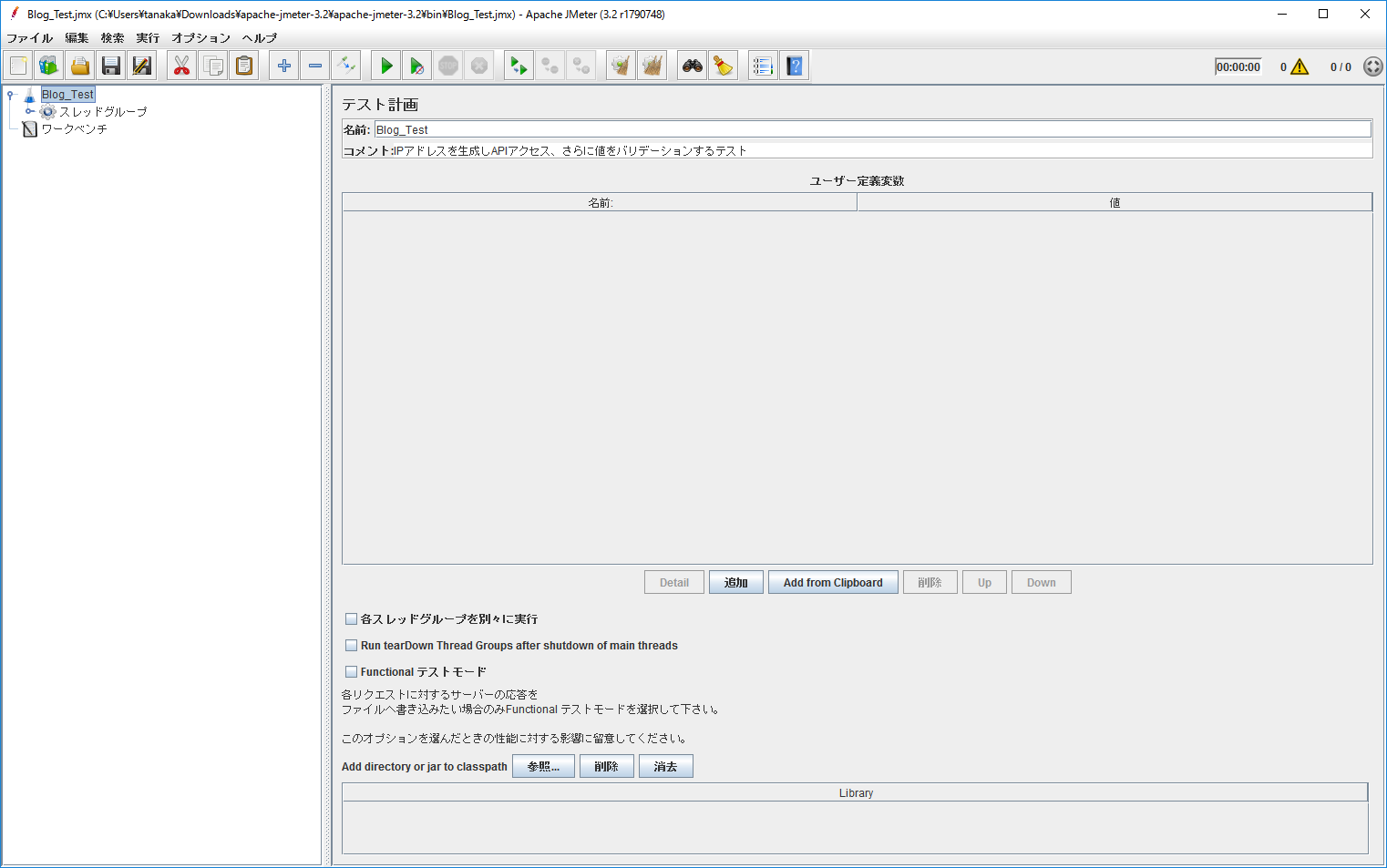Click the 名前 field containing Blog_Test
The width and height of the screenshot is (1387, 868).
pyautogui.click(x=873, y=129)
